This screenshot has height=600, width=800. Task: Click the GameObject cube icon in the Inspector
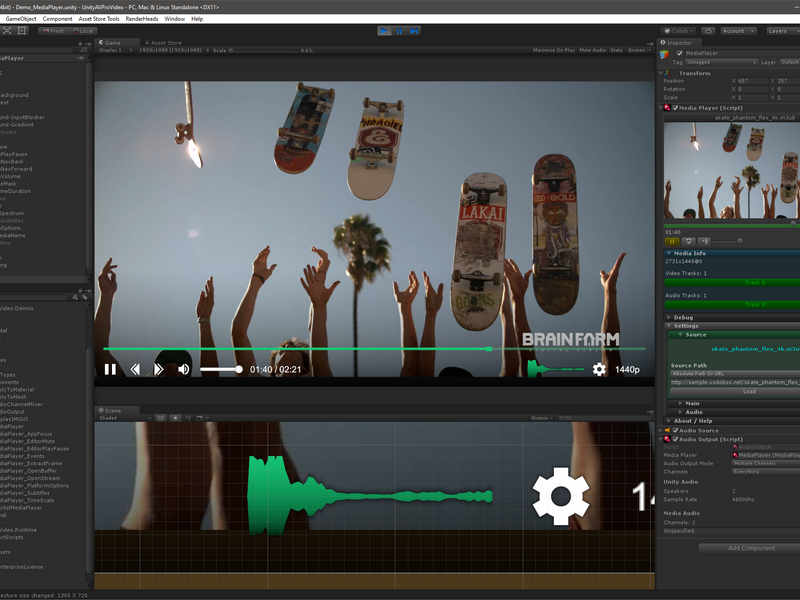coord(664,55)
